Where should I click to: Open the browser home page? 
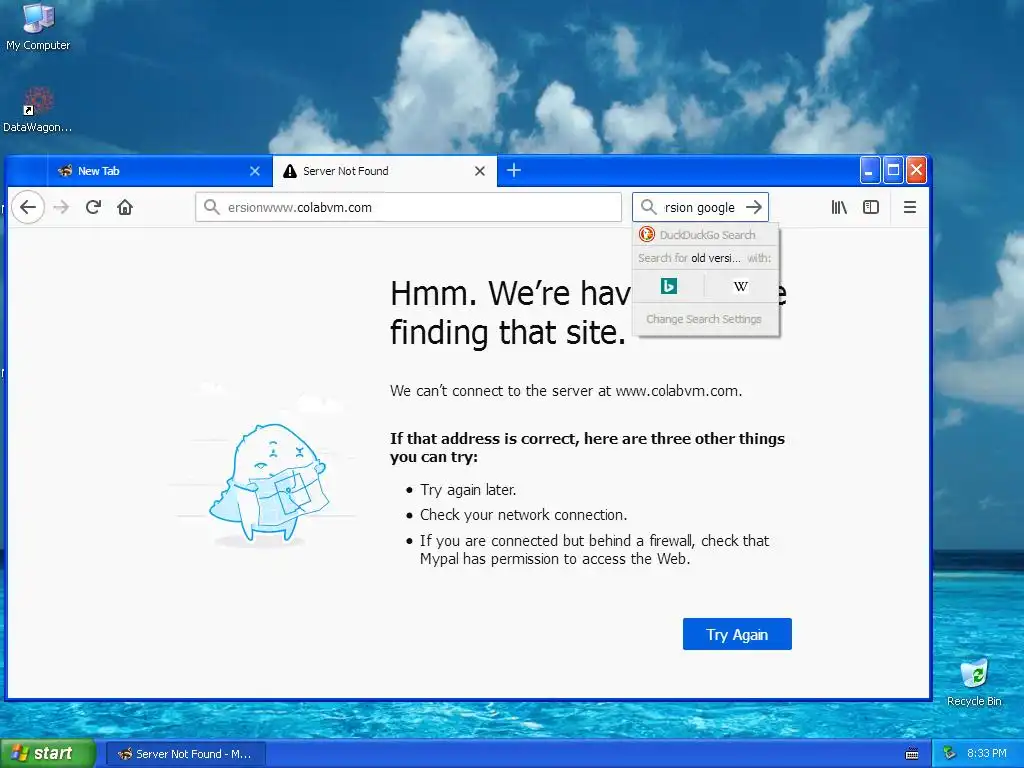[125, 208]
